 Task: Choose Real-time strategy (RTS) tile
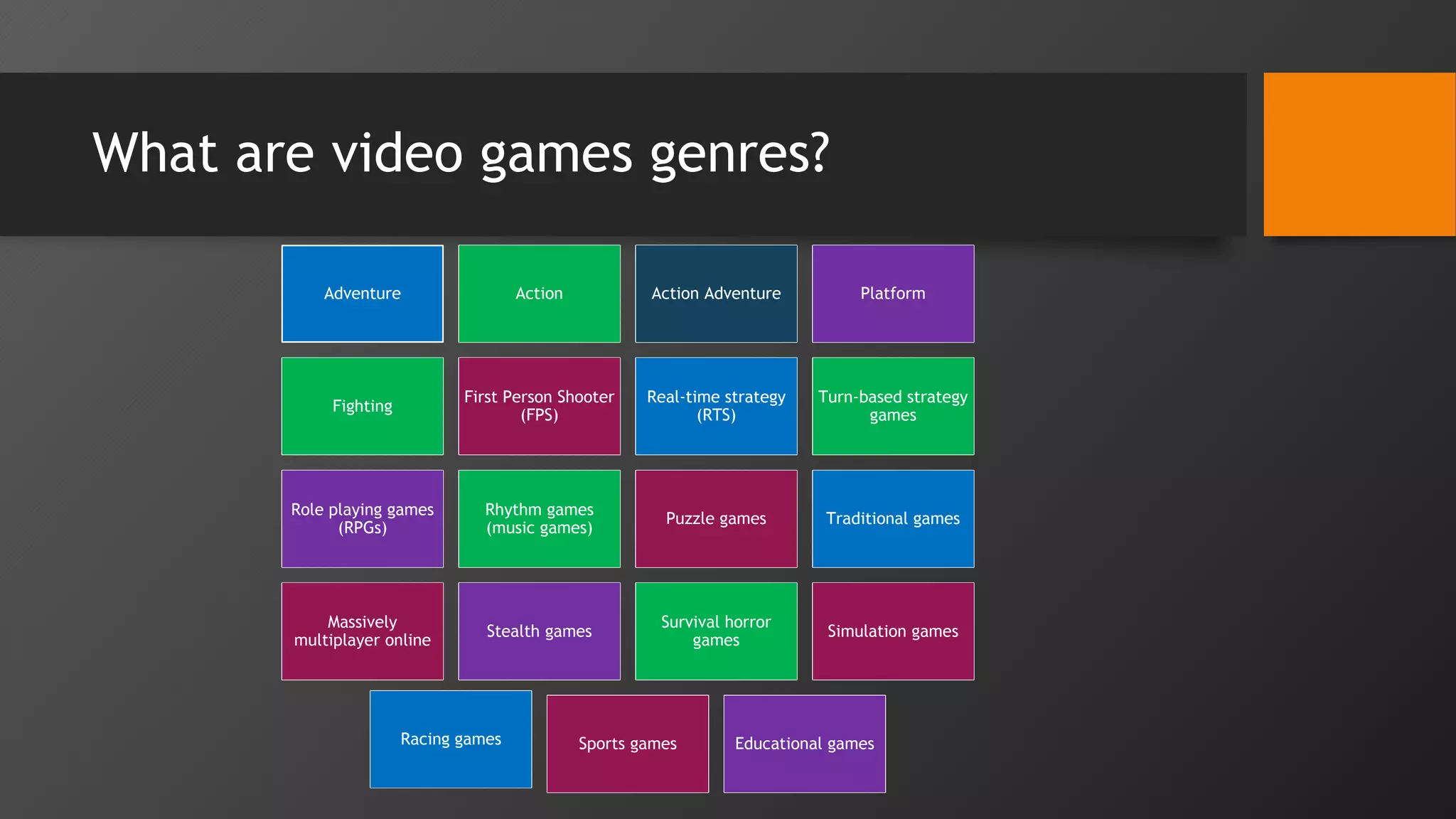[716, 406]
